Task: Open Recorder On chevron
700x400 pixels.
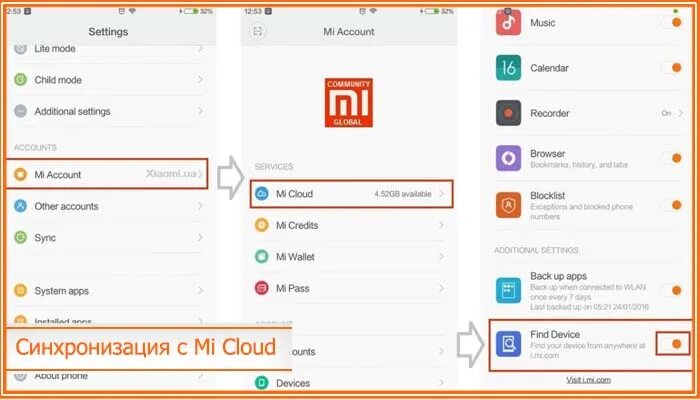Action: [x=681, y=113]
